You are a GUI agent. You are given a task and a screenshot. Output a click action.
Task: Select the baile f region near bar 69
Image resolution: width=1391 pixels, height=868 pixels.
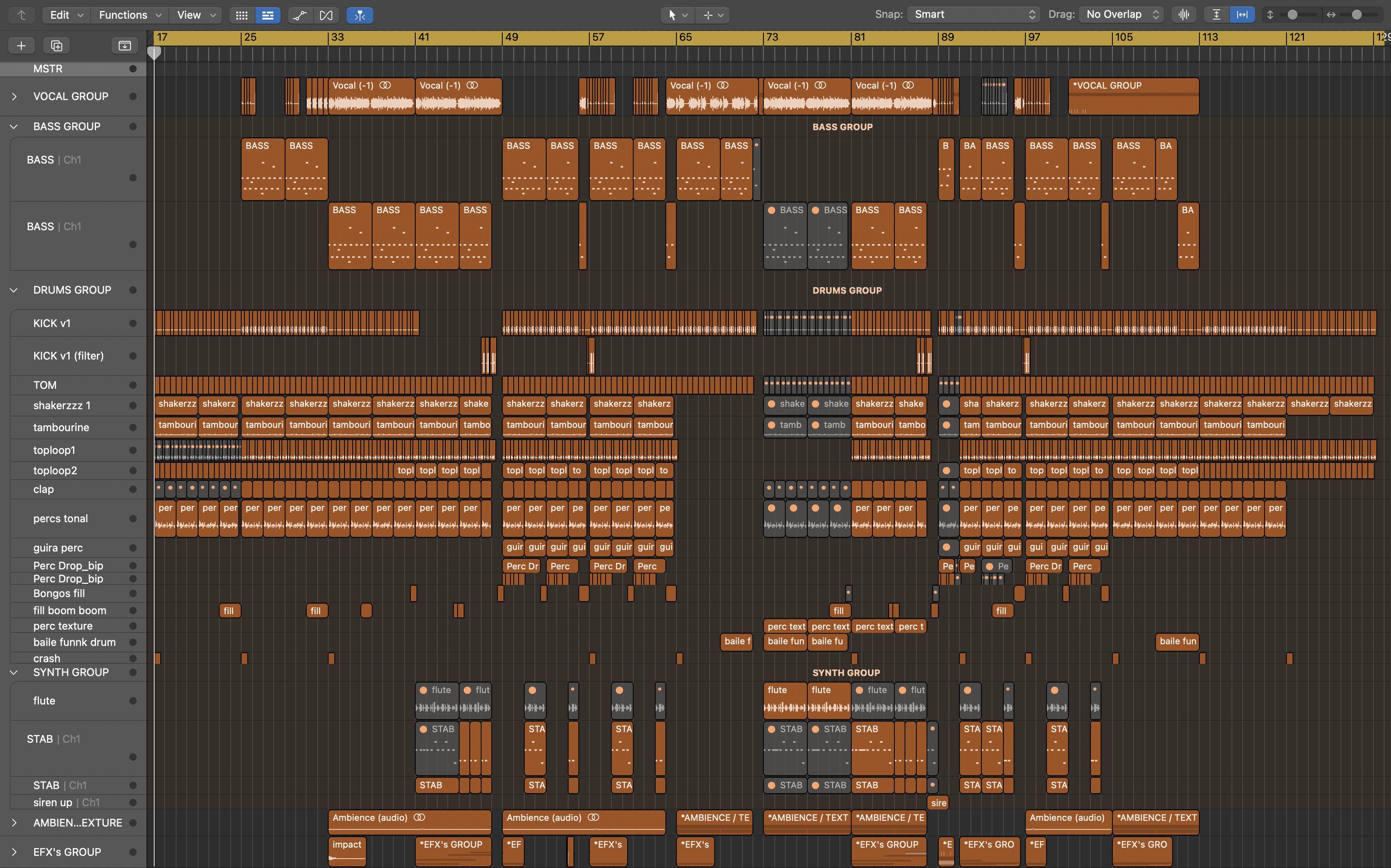pos(737,641)
